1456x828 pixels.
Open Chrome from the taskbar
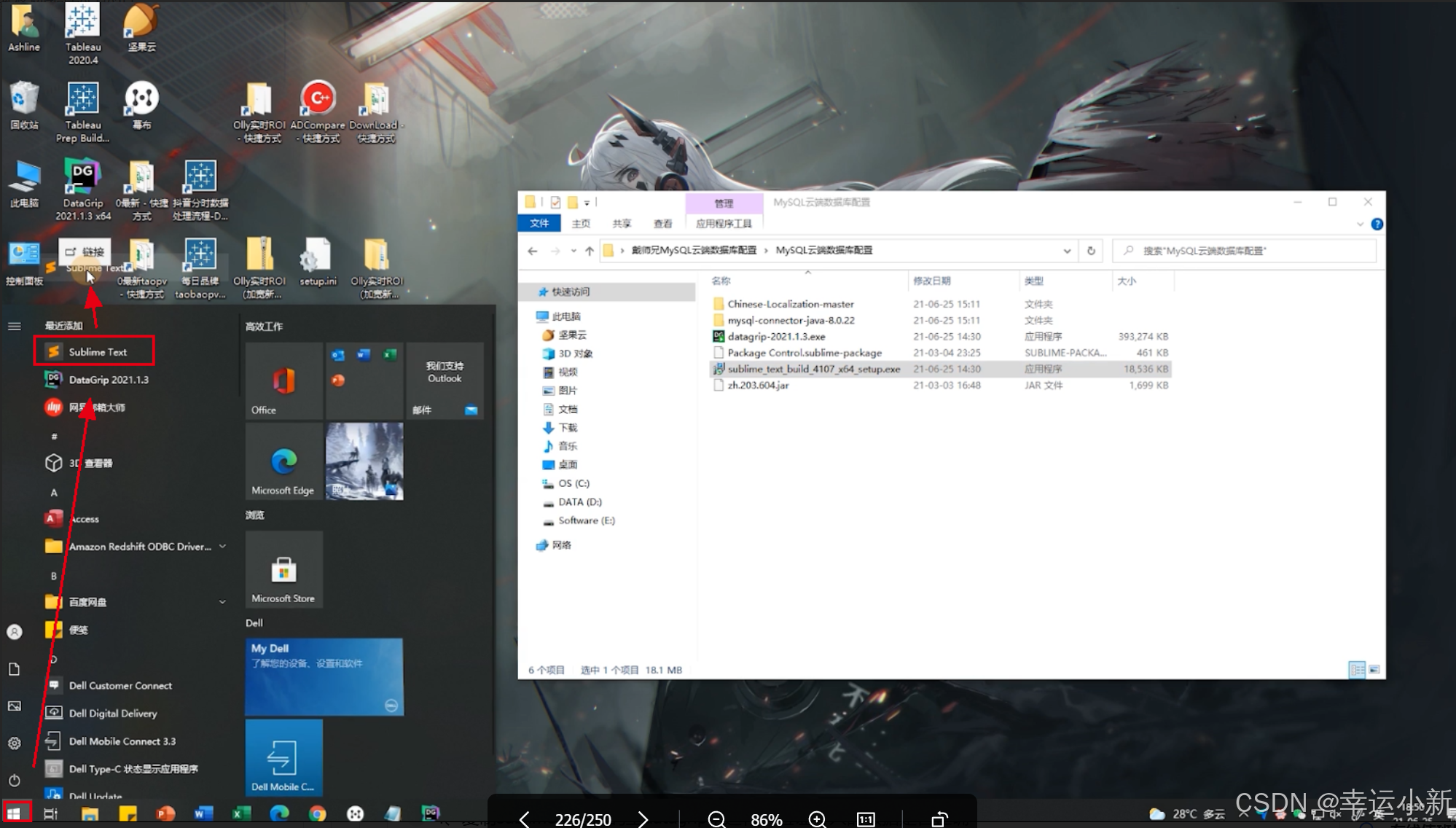tap(317, 813)
